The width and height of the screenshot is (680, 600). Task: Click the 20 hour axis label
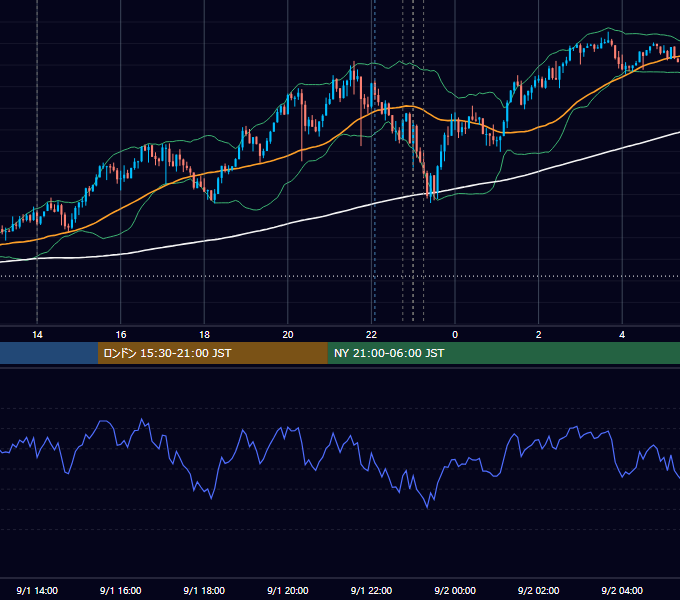click(288, 335)
